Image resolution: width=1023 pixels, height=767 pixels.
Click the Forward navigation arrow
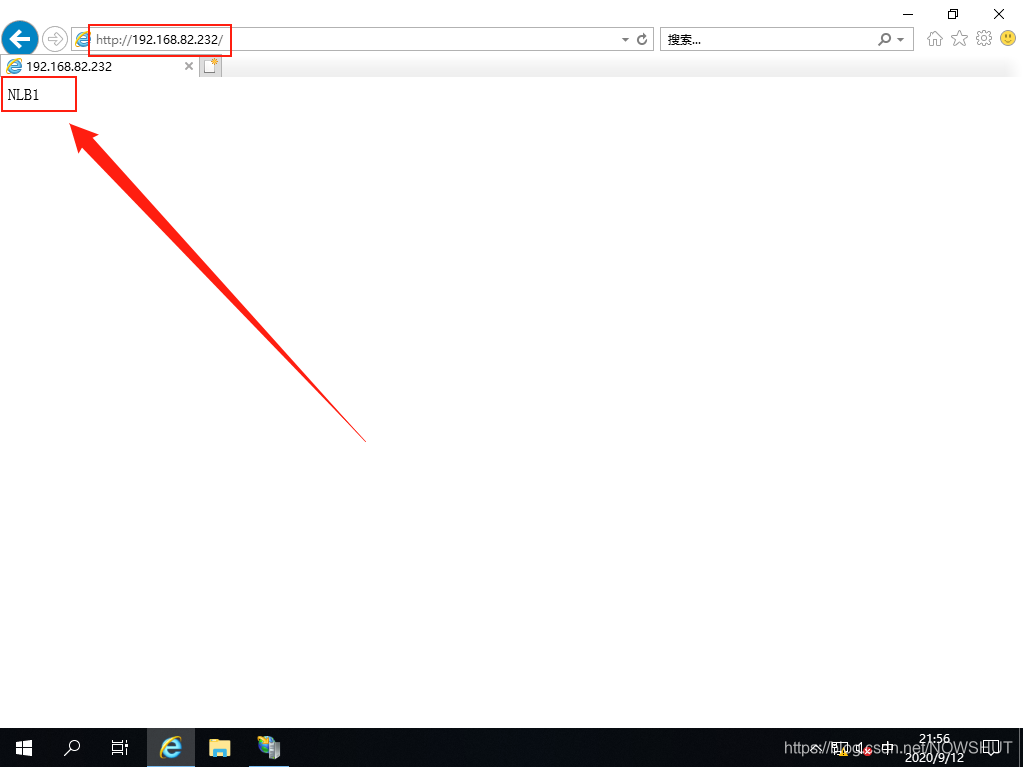[x=55, y=39]
